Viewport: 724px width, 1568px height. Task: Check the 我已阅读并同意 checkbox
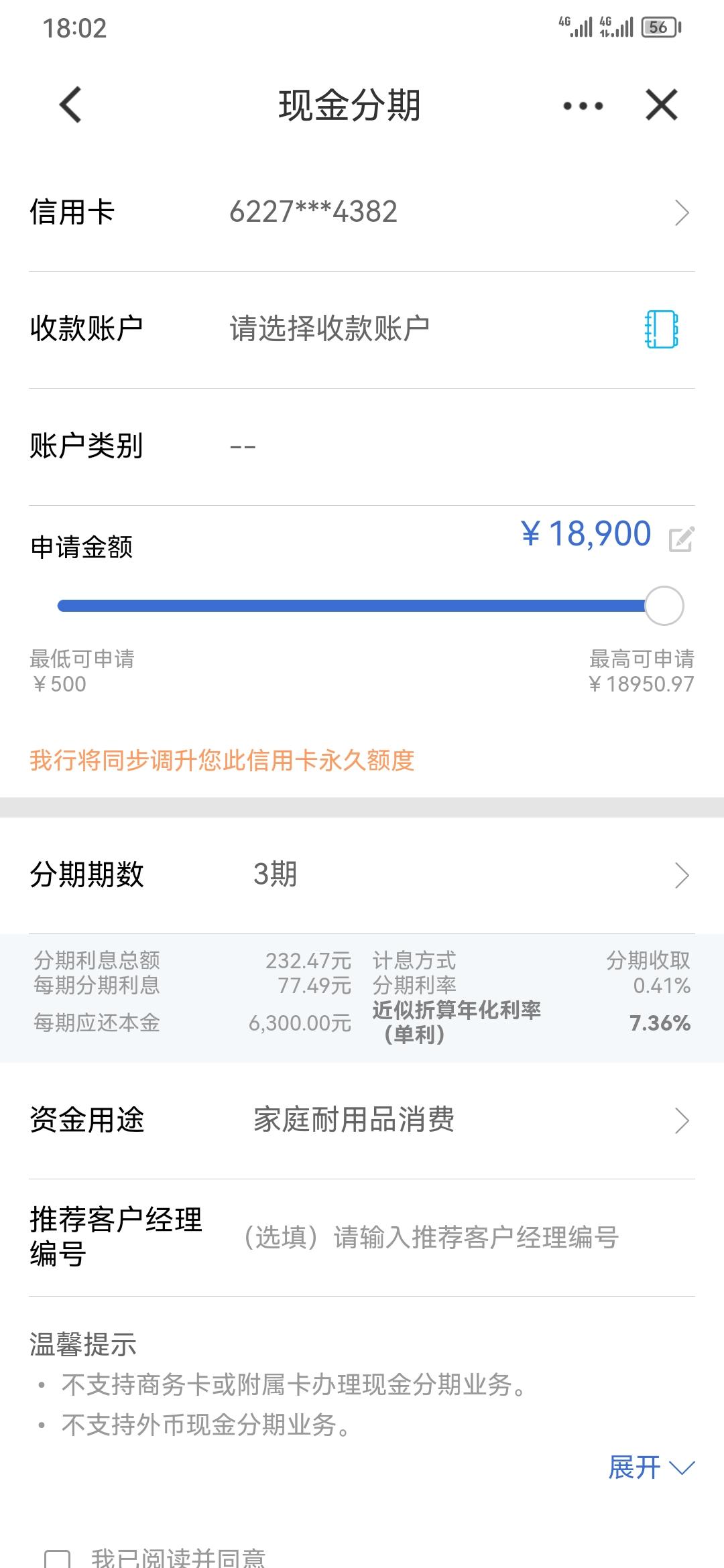(x=57, y=1559)
